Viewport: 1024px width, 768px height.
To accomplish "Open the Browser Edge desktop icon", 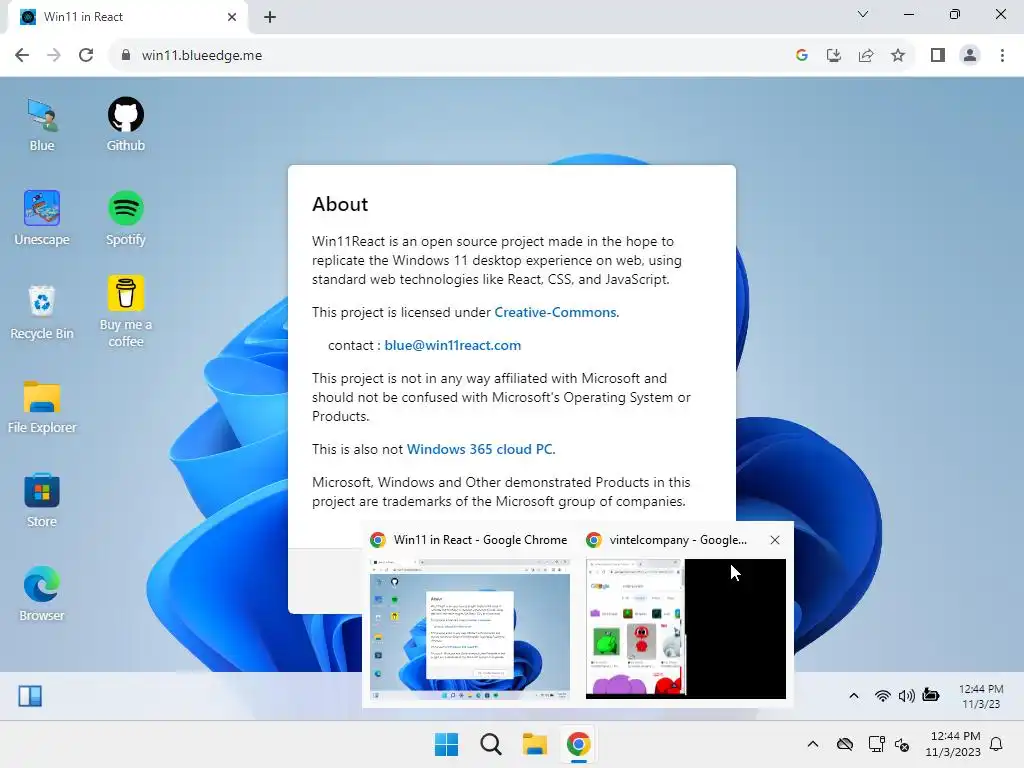I will tap(42, 594).
